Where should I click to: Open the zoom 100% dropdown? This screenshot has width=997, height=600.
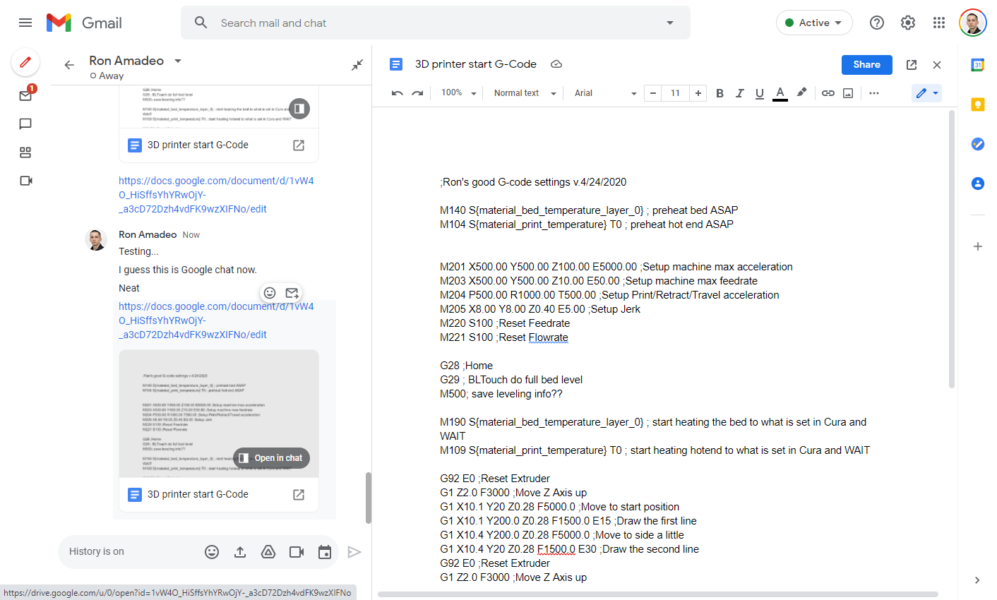(458, 93)
